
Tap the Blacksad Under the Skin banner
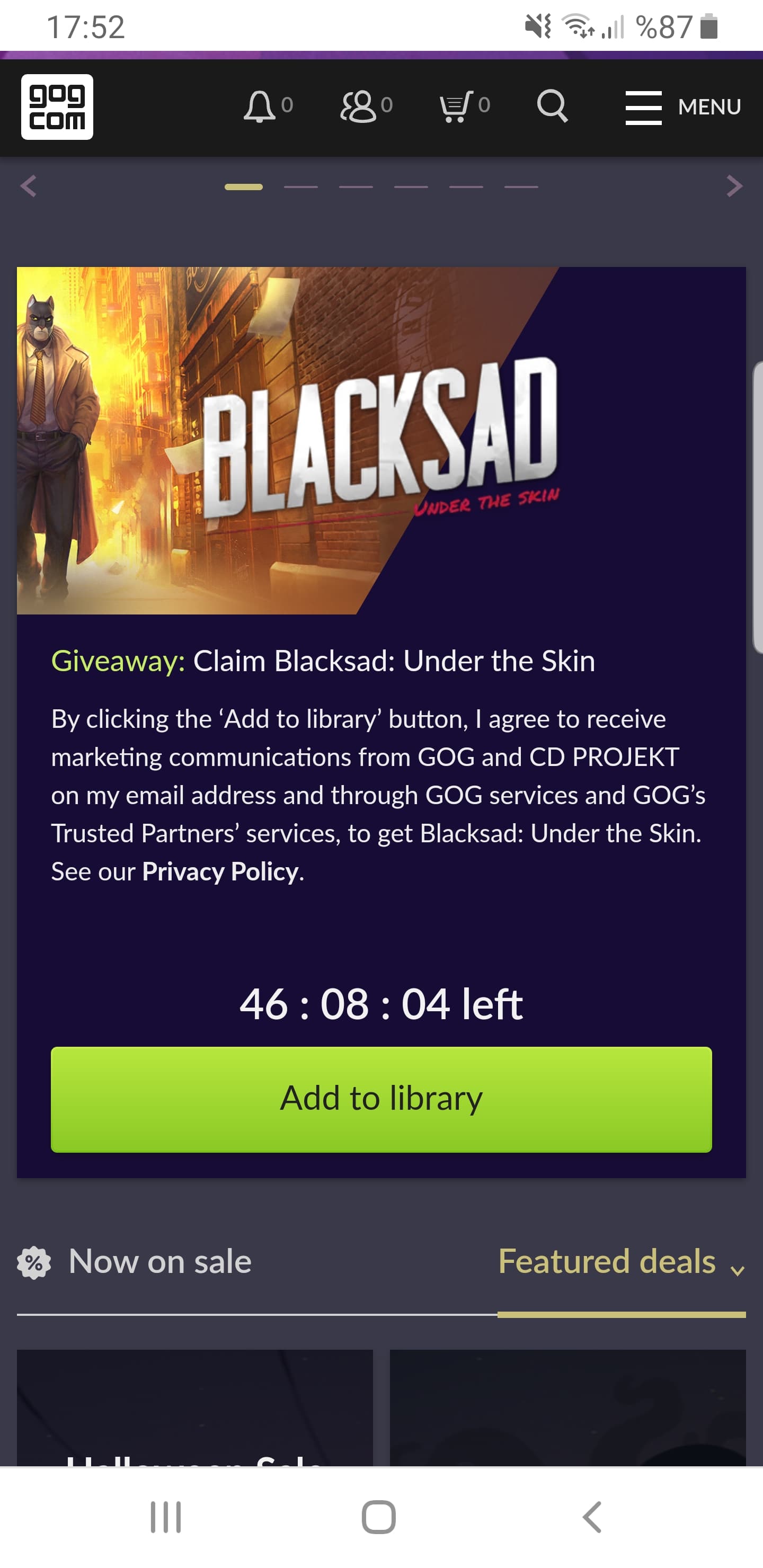point(381,441)
